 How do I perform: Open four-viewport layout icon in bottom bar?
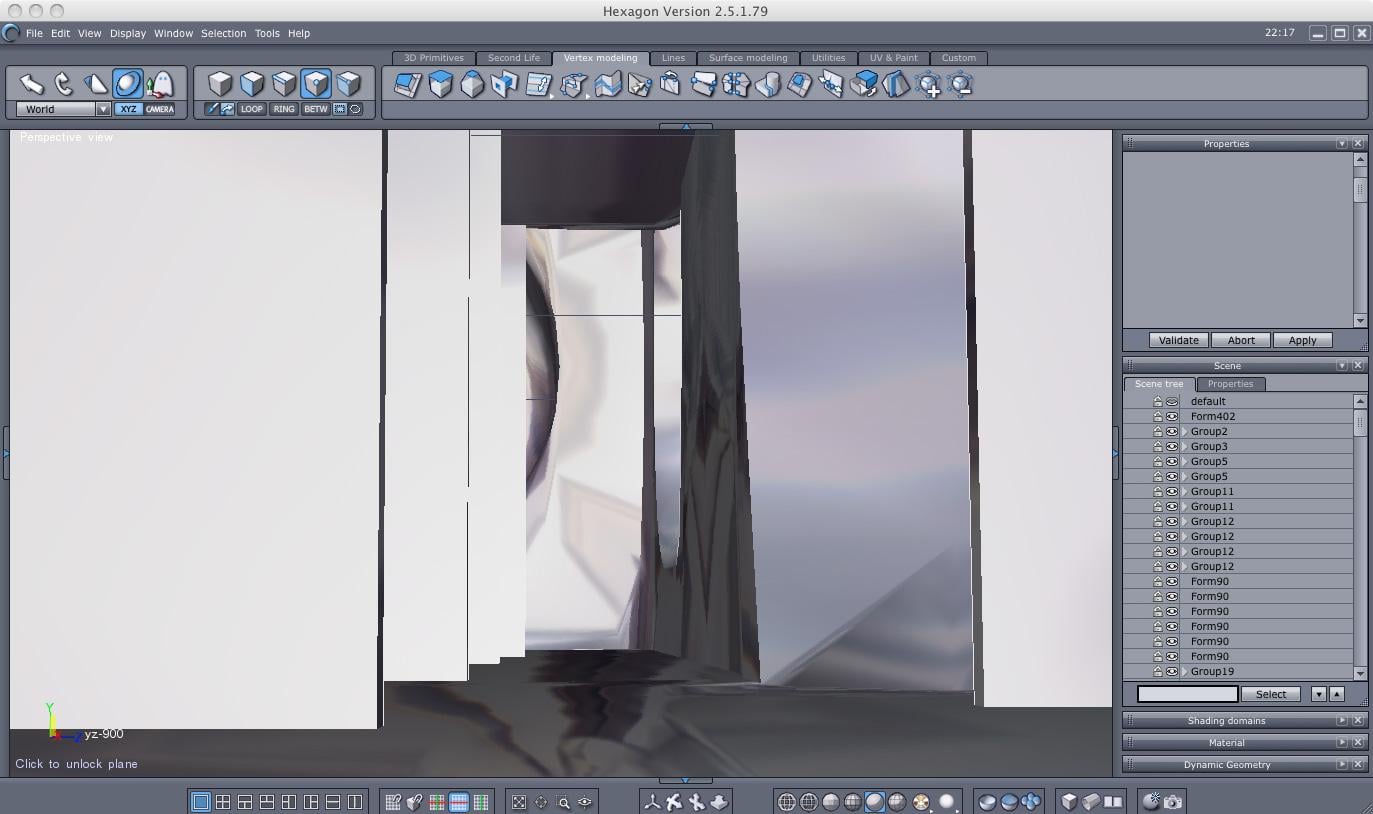coord(223,802)
